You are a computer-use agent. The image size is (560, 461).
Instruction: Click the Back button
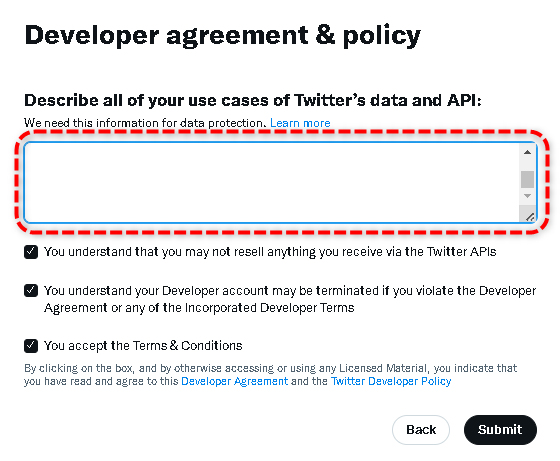point(421,430)
